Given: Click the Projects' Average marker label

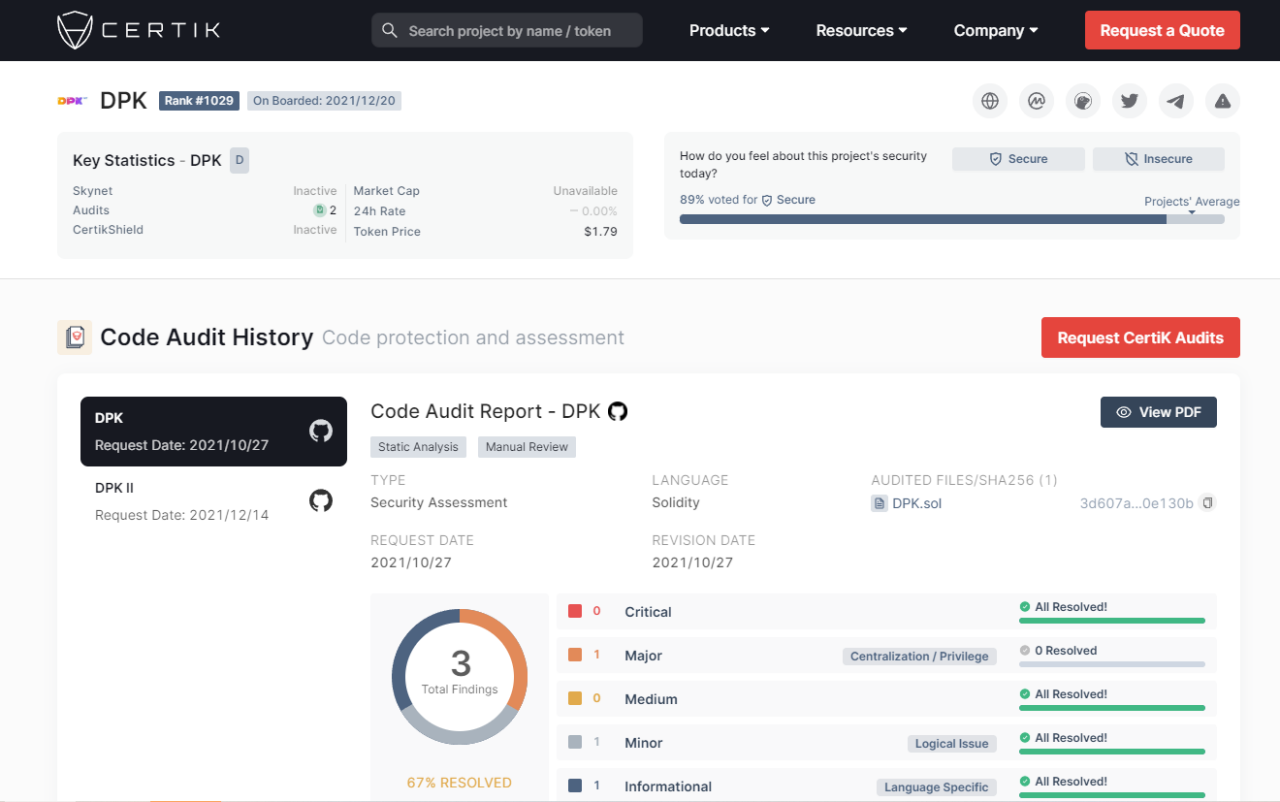Looking at the screenshot, I should click(1192, 202).
